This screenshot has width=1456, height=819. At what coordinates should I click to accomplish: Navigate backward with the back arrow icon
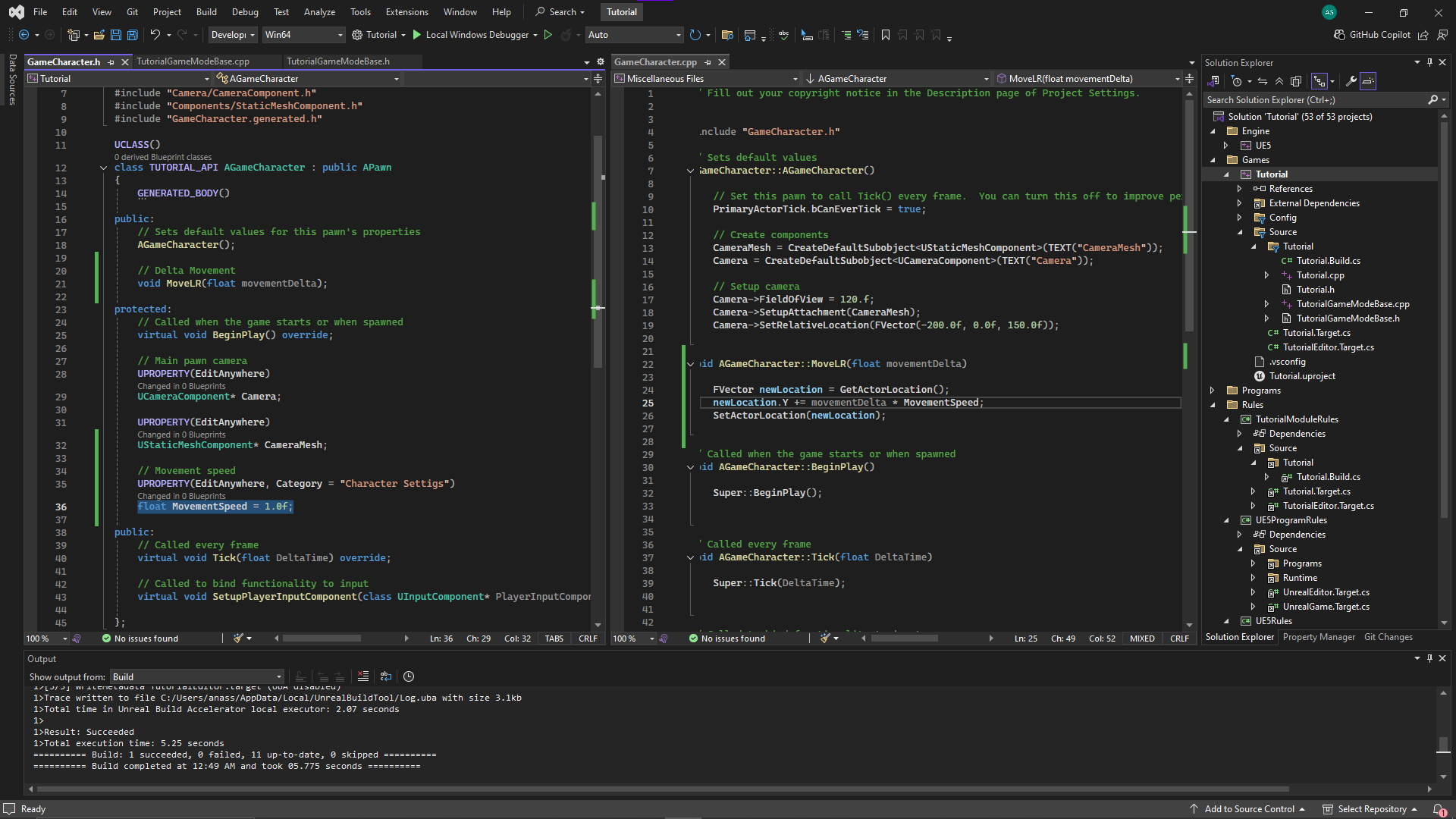coord(24,35)
